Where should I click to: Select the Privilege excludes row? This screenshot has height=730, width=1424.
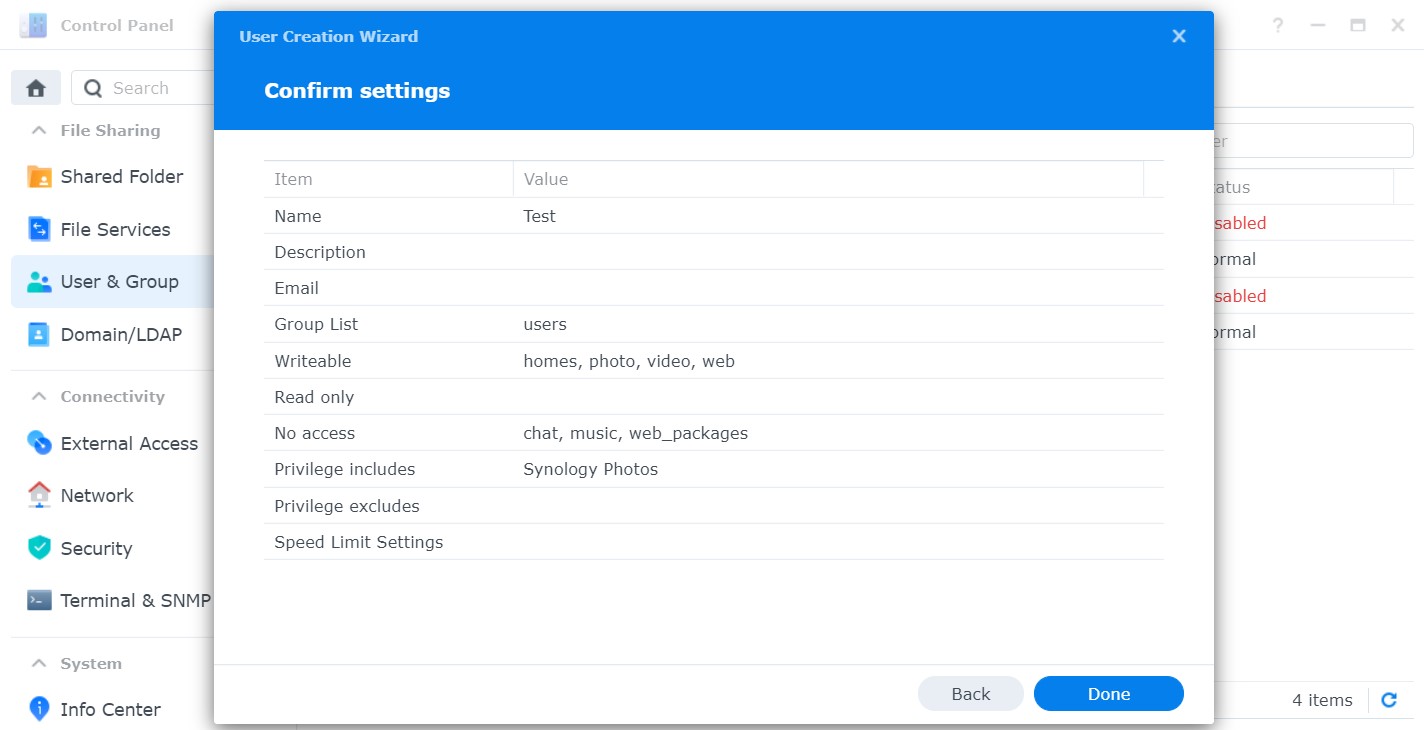coord(714,506)
